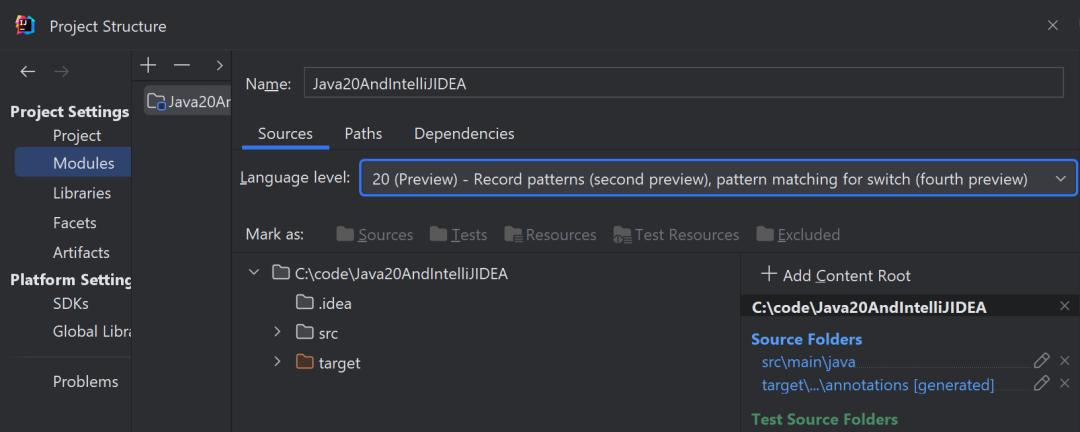1080x432 pixels.
Task: Unmark src\main\java source folder X
Action: [1064, 360]
